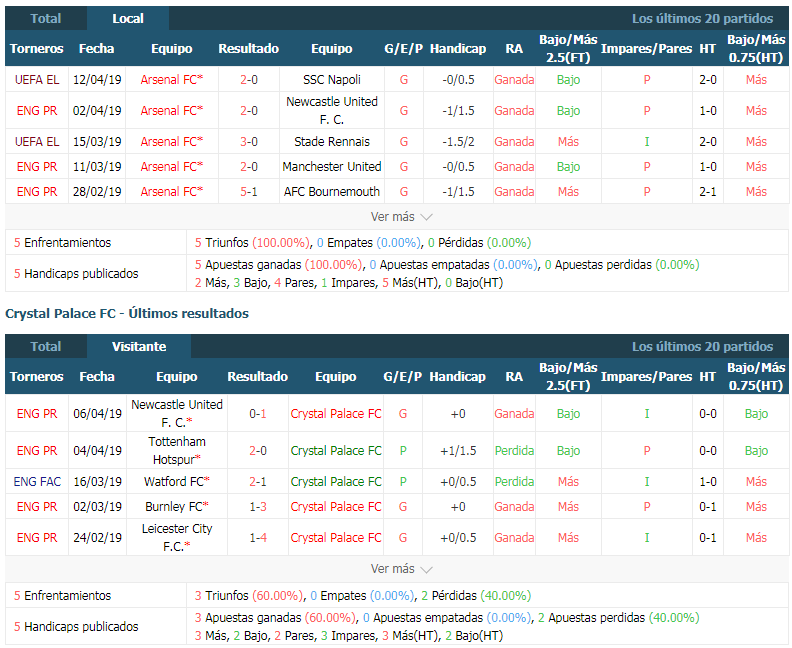Click Handicap header in Crystal Palace table
Image resolution: width=792 pixels, height=648 pixels.
pos(458,376)
